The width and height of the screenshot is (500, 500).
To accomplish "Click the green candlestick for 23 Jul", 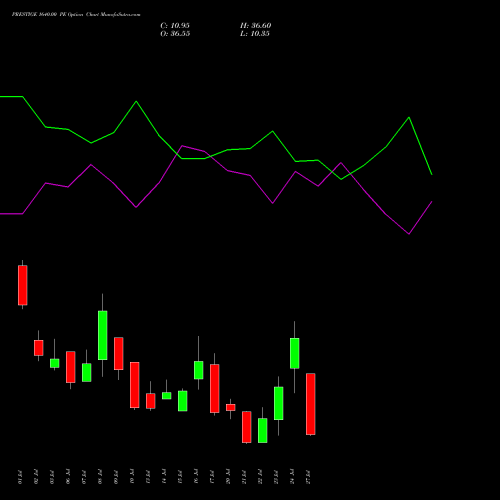I will point(279,403).
